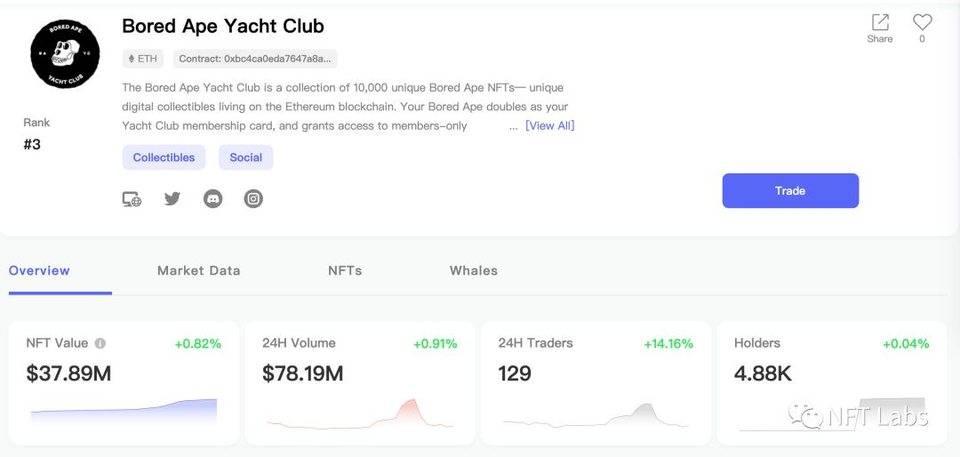Click the Bored Ape Yacht Club logo
Screen dimensions: 960x457
[65, 54]
